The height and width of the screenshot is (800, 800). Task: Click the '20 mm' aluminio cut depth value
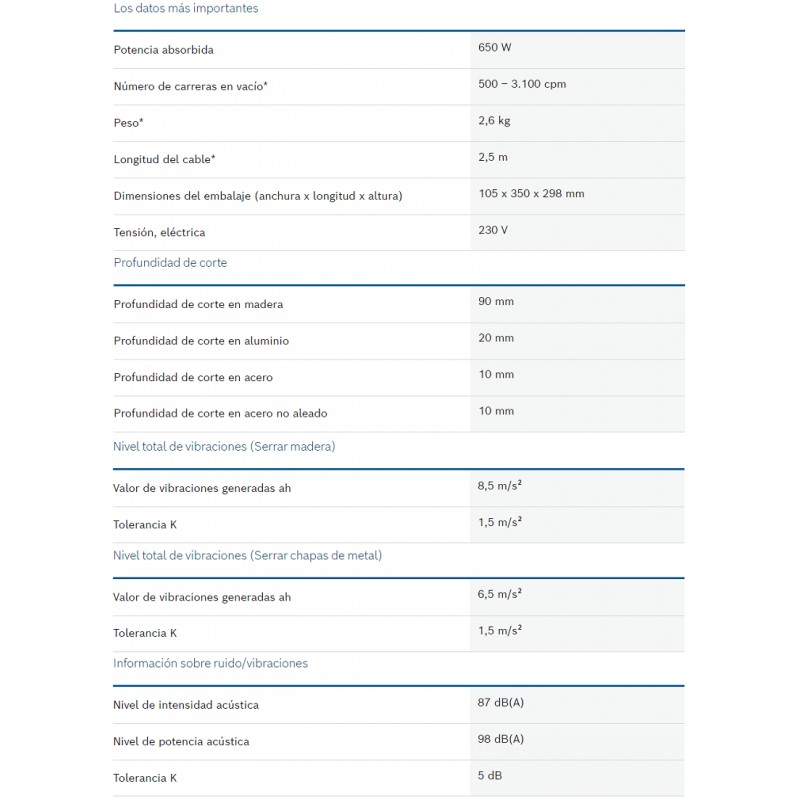point(496,338)
